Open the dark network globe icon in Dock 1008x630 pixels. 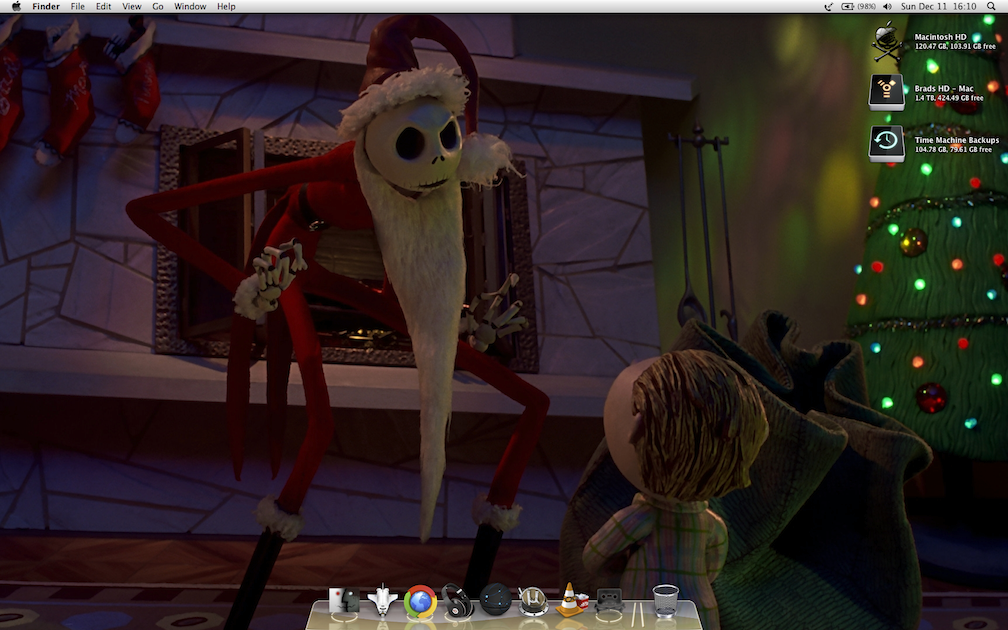(x=496, y=599)
